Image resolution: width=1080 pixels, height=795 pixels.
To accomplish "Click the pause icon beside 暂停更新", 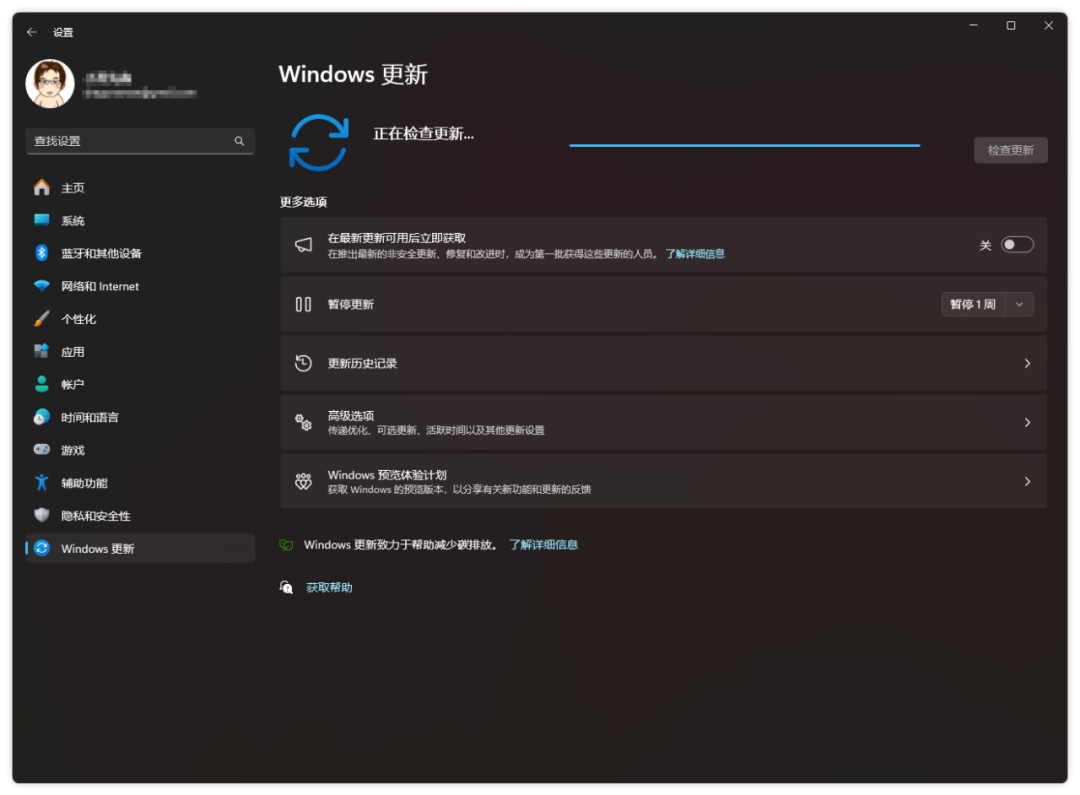I will click(x=304, y=304).
